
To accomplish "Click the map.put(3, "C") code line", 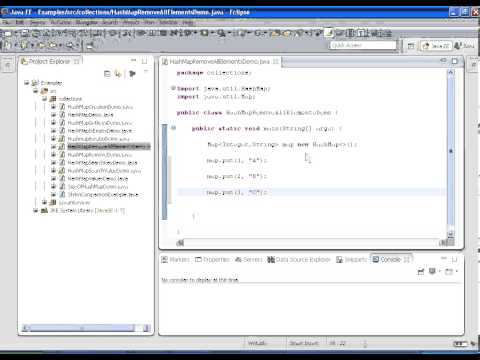I will pos(237,192).
